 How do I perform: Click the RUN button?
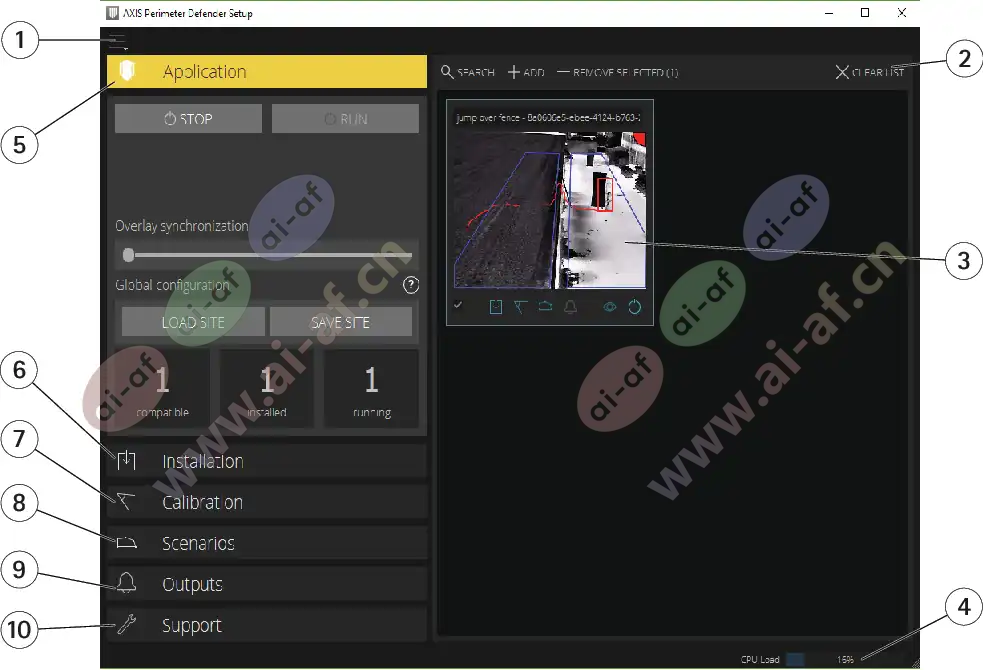pyautogui.click(x=345, y=118)
